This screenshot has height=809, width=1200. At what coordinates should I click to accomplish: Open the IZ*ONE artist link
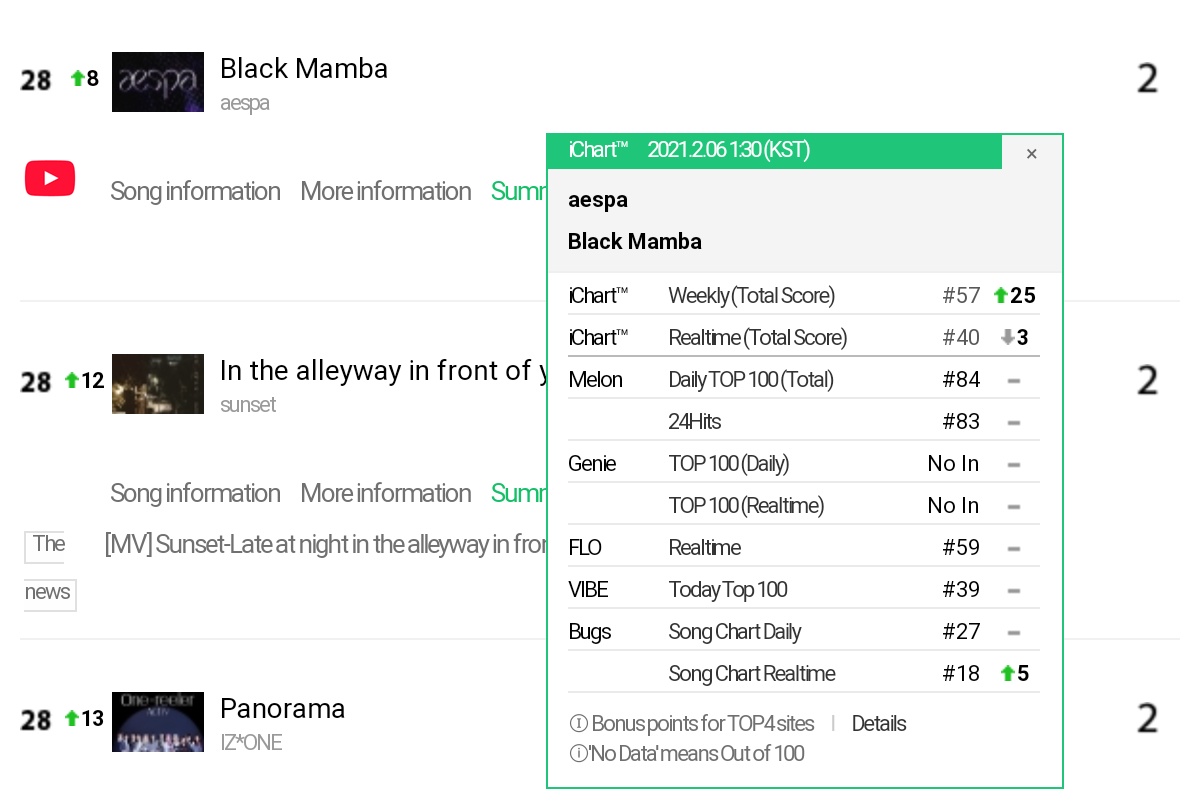[x=251, y=743]
